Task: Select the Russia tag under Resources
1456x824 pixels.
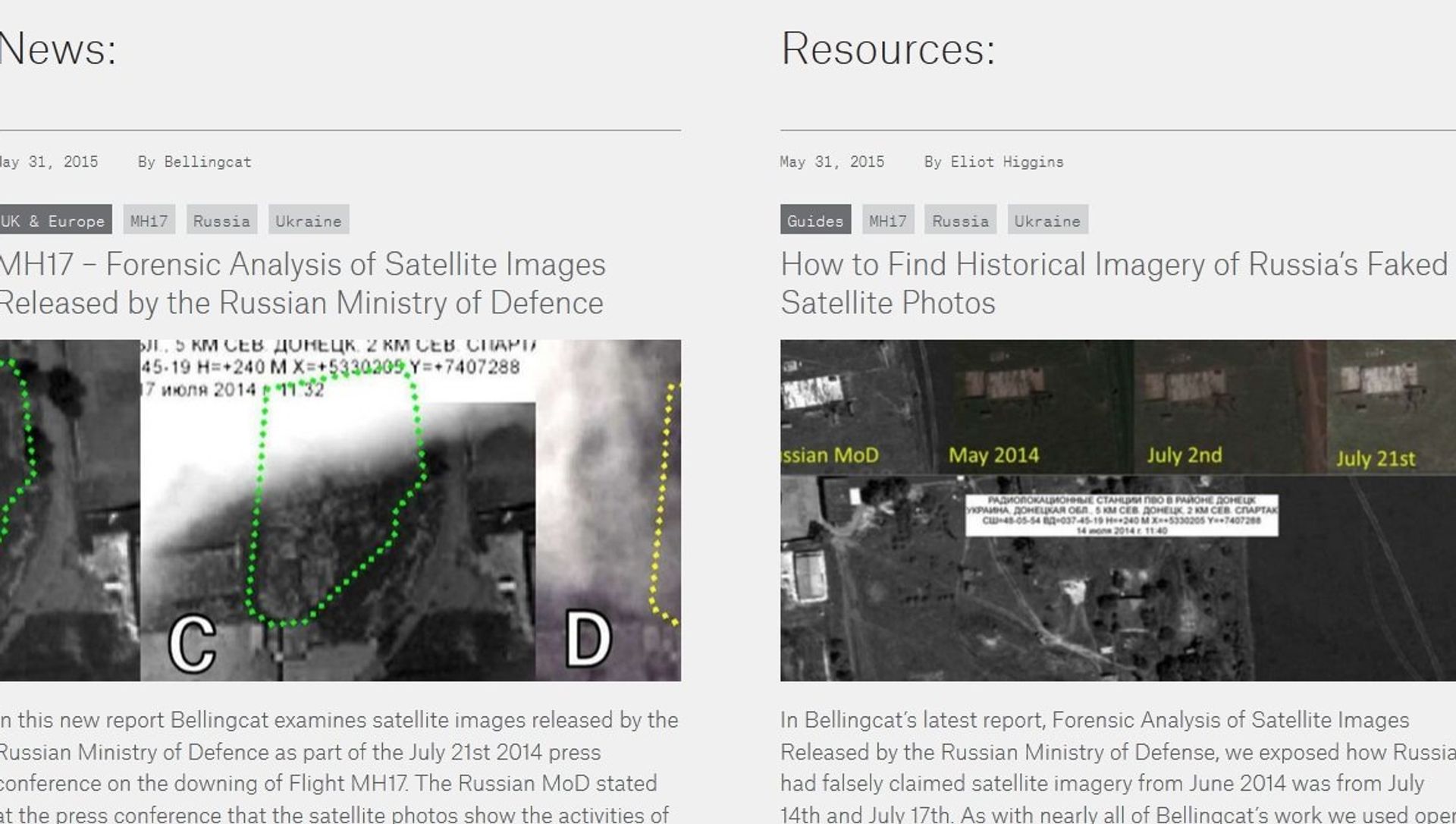Action: pyautogui.click(x=960, y=220)
